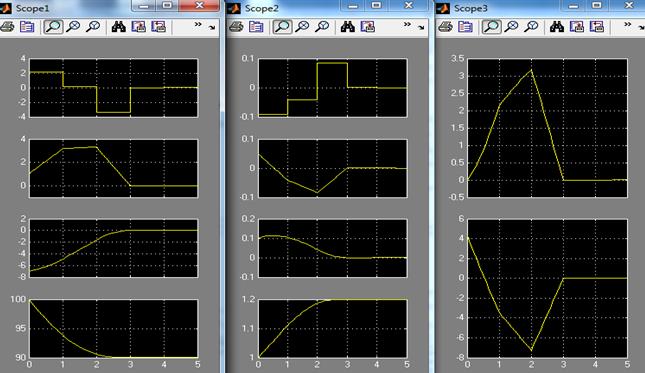Viewport: 645px width, 373px height.
Task: Expand Scope2 toolbar overflow chevron
Action: coord(407,25)
